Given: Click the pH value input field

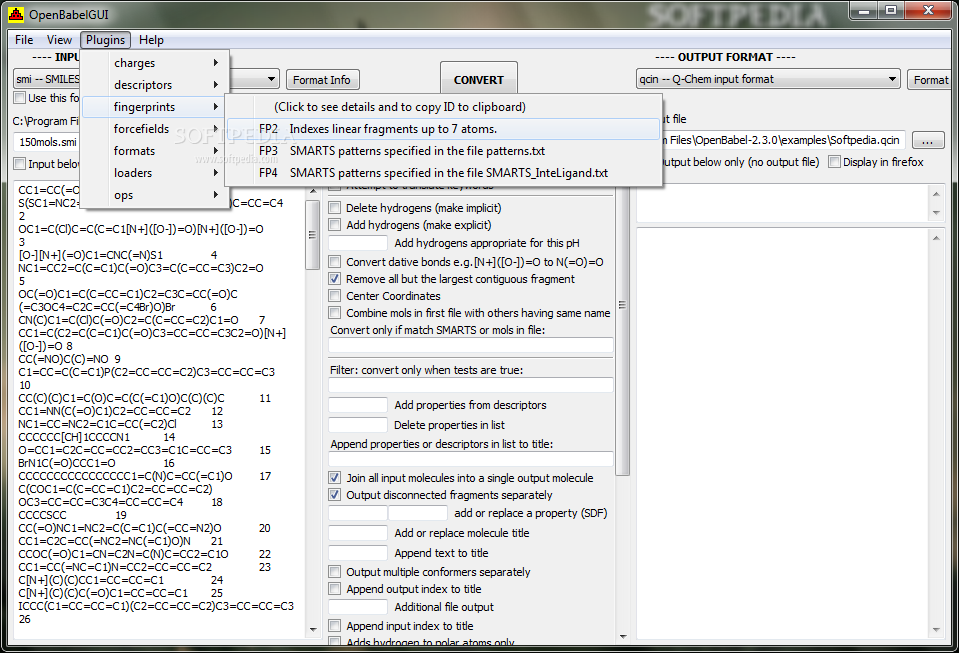Looking at the screenshot, I should (x=358, y=243).
